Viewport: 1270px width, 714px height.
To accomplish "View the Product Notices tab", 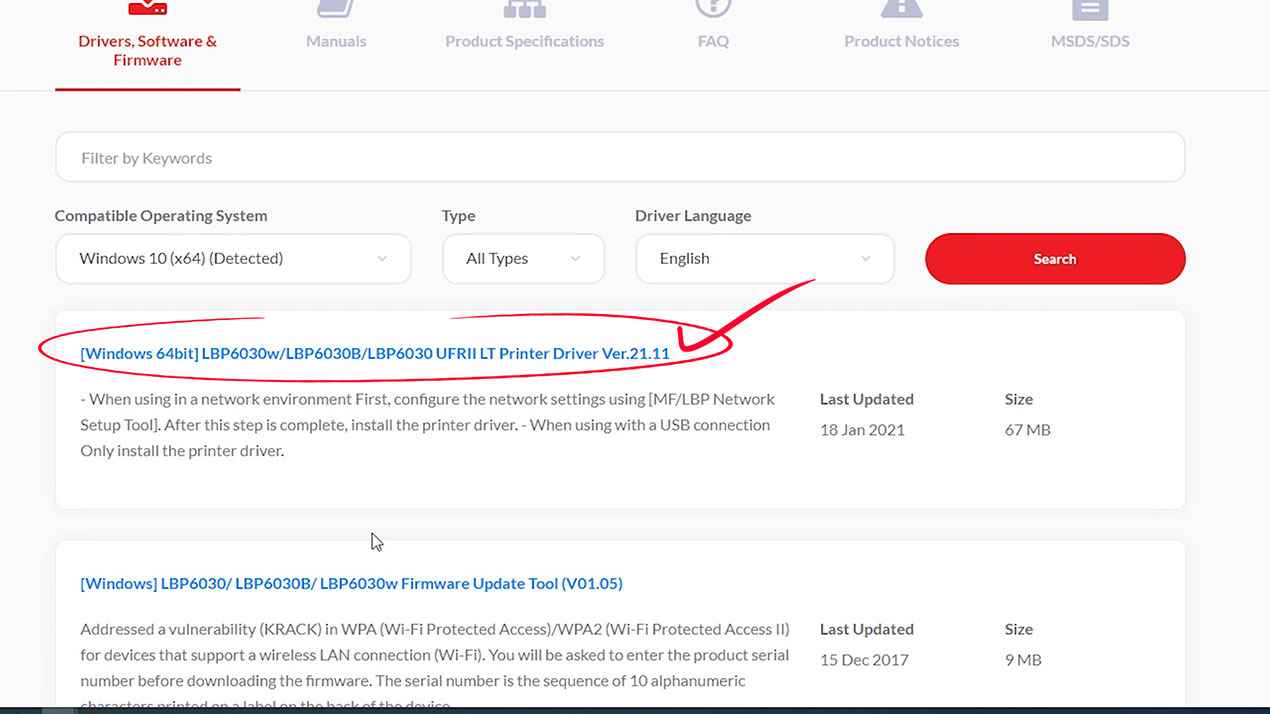I will [901, 41].
